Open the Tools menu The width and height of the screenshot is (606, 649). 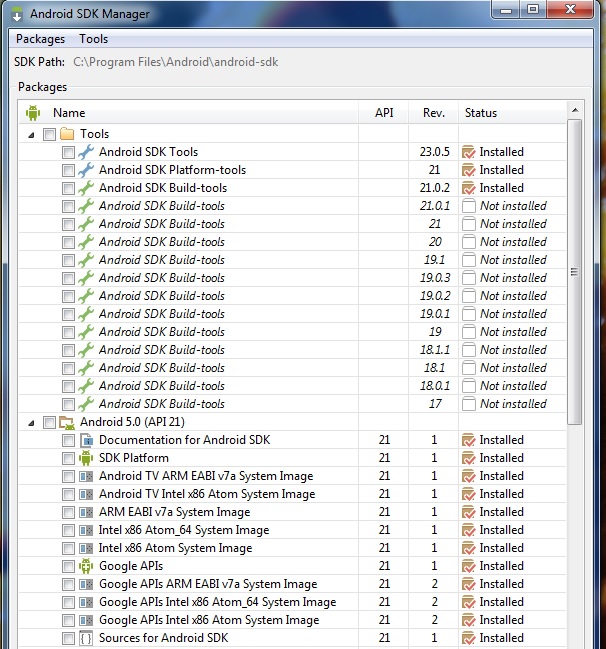93,39
